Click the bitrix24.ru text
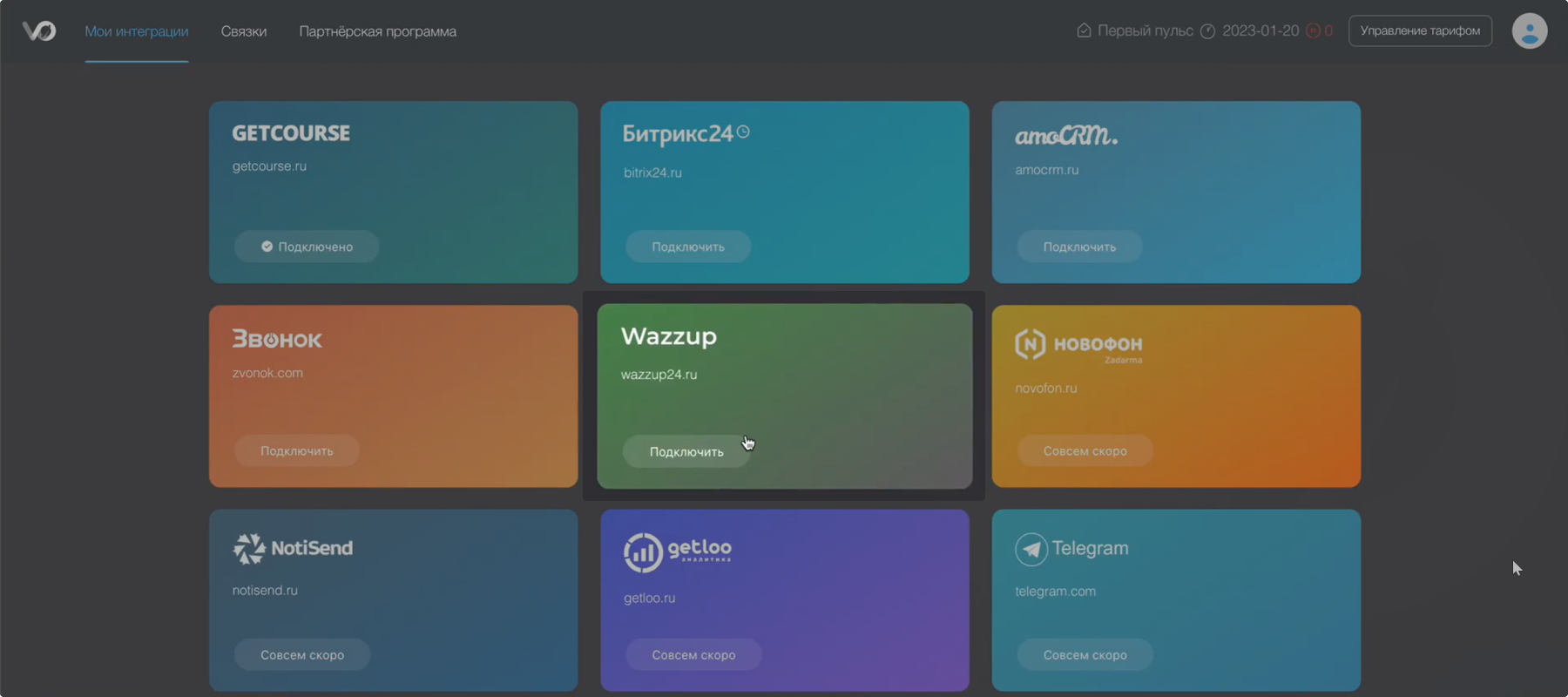The image size is (1568, 697). (652, 173)
